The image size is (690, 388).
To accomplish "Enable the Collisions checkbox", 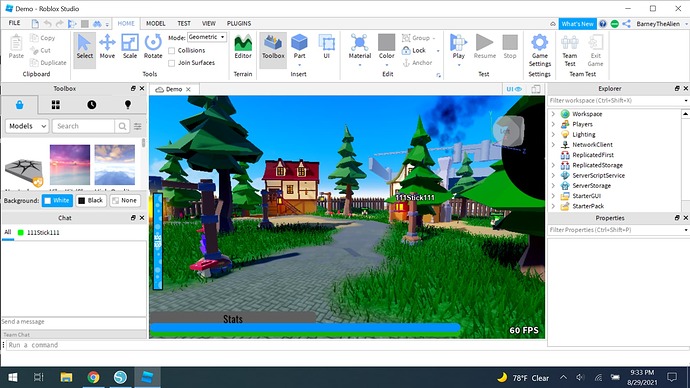I will coord(172,51).
